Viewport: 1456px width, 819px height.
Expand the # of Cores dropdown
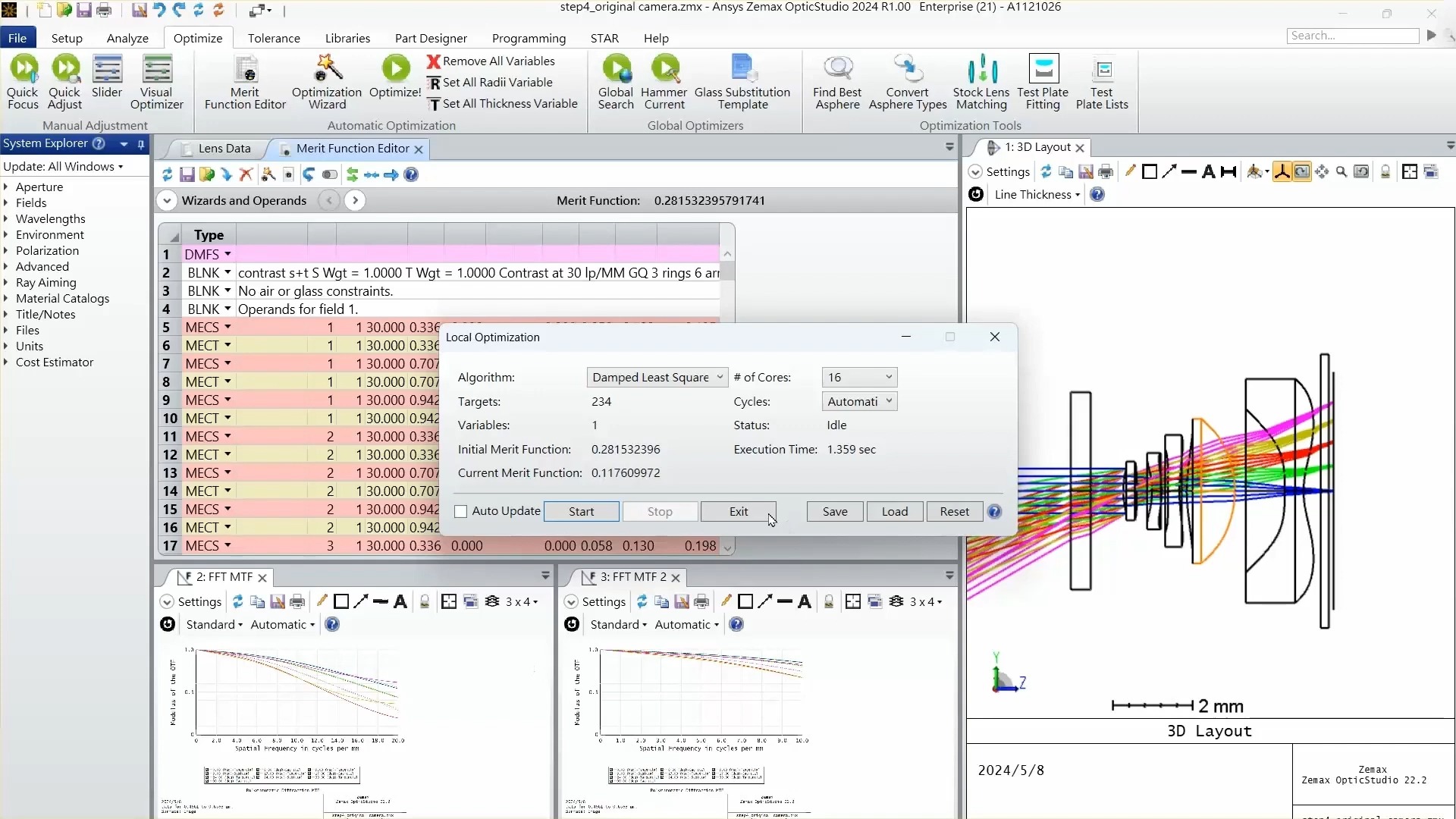pyautogui.click(x=859, y=378)
